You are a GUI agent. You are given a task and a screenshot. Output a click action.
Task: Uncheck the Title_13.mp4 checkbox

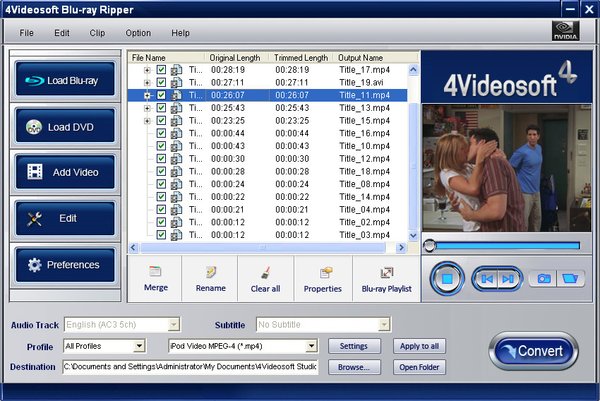[161, 108]
